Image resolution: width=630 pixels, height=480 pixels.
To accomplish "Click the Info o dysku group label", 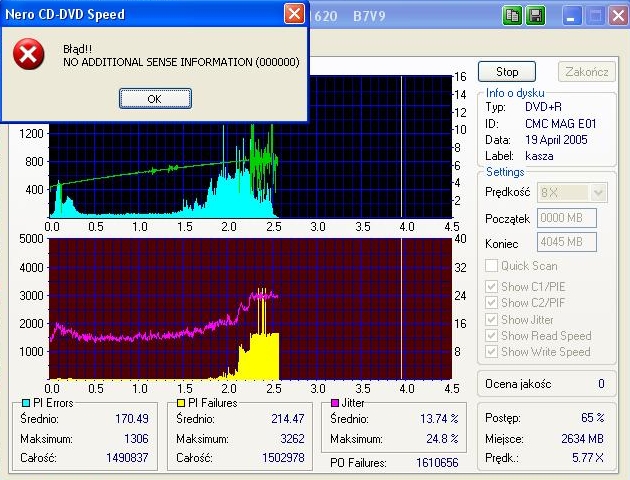I will point(515,93).
